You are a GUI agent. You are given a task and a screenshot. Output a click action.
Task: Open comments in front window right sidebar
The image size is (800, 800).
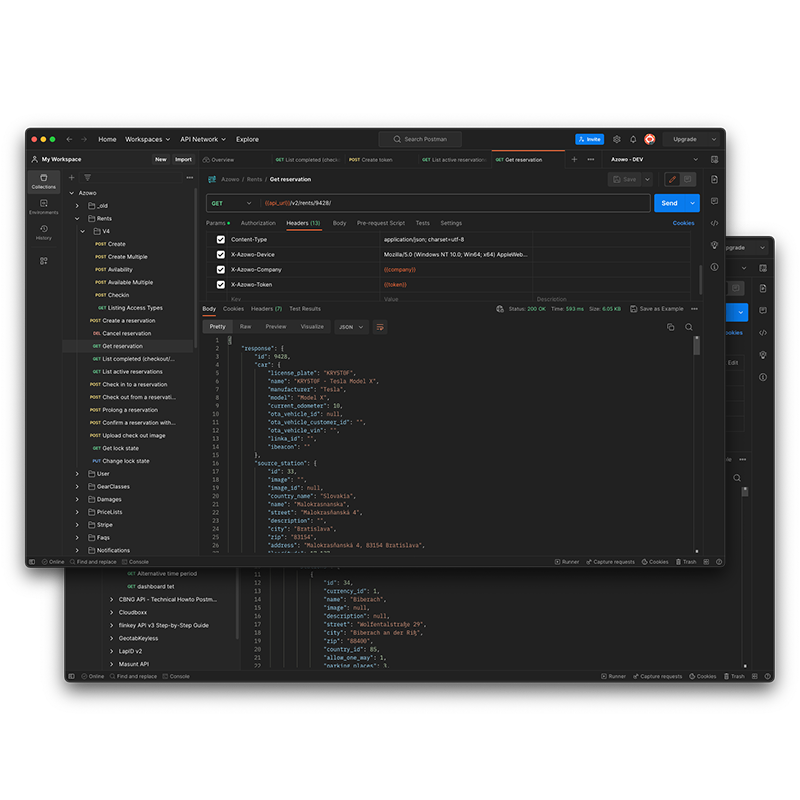(714, 201)
